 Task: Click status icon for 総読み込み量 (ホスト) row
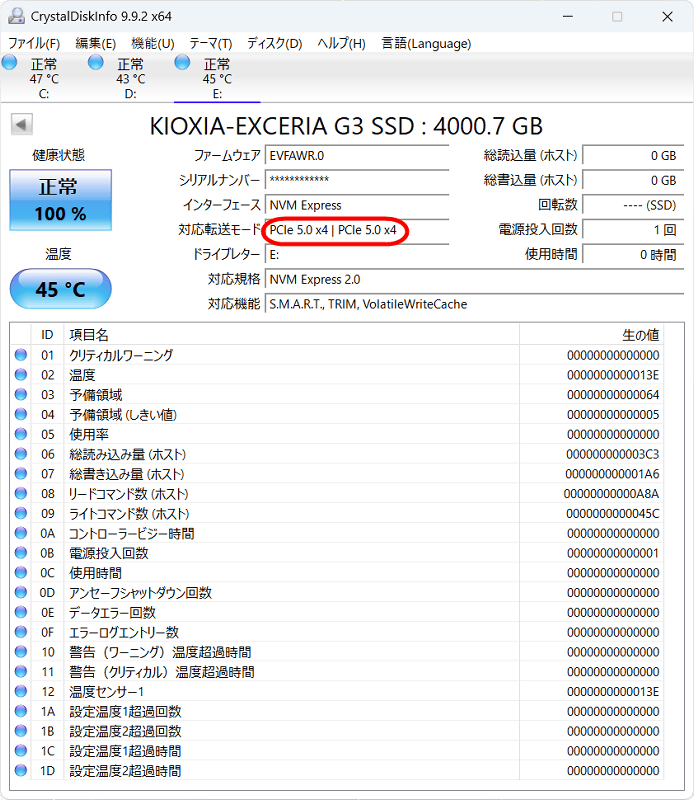[20, 454]
